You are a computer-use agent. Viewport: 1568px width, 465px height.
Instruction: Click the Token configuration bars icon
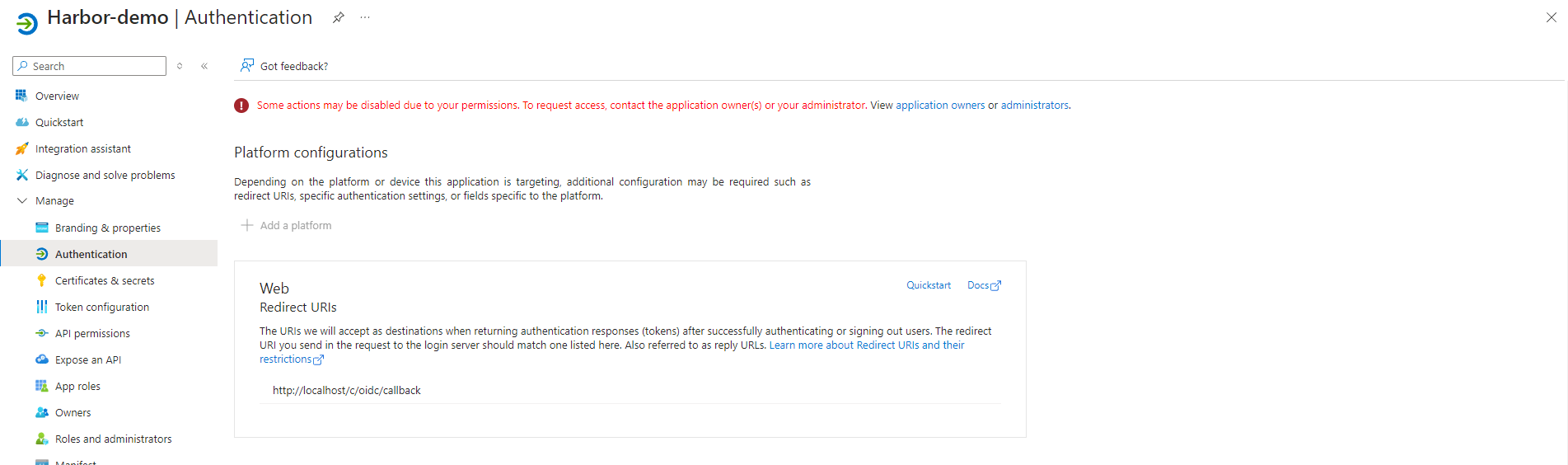coord(42,307)
